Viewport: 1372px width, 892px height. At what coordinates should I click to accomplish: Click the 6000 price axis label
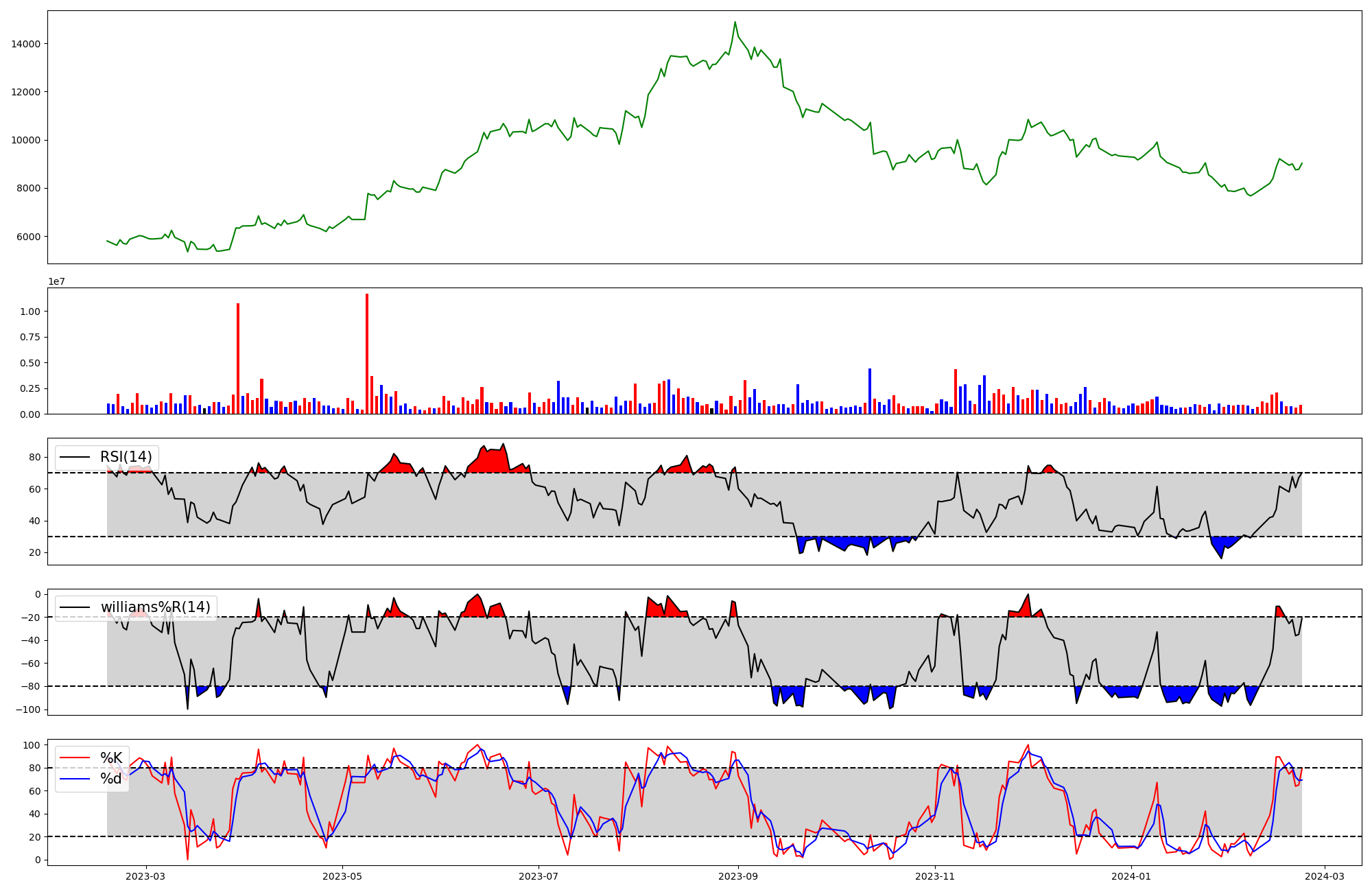coord(29,237)
